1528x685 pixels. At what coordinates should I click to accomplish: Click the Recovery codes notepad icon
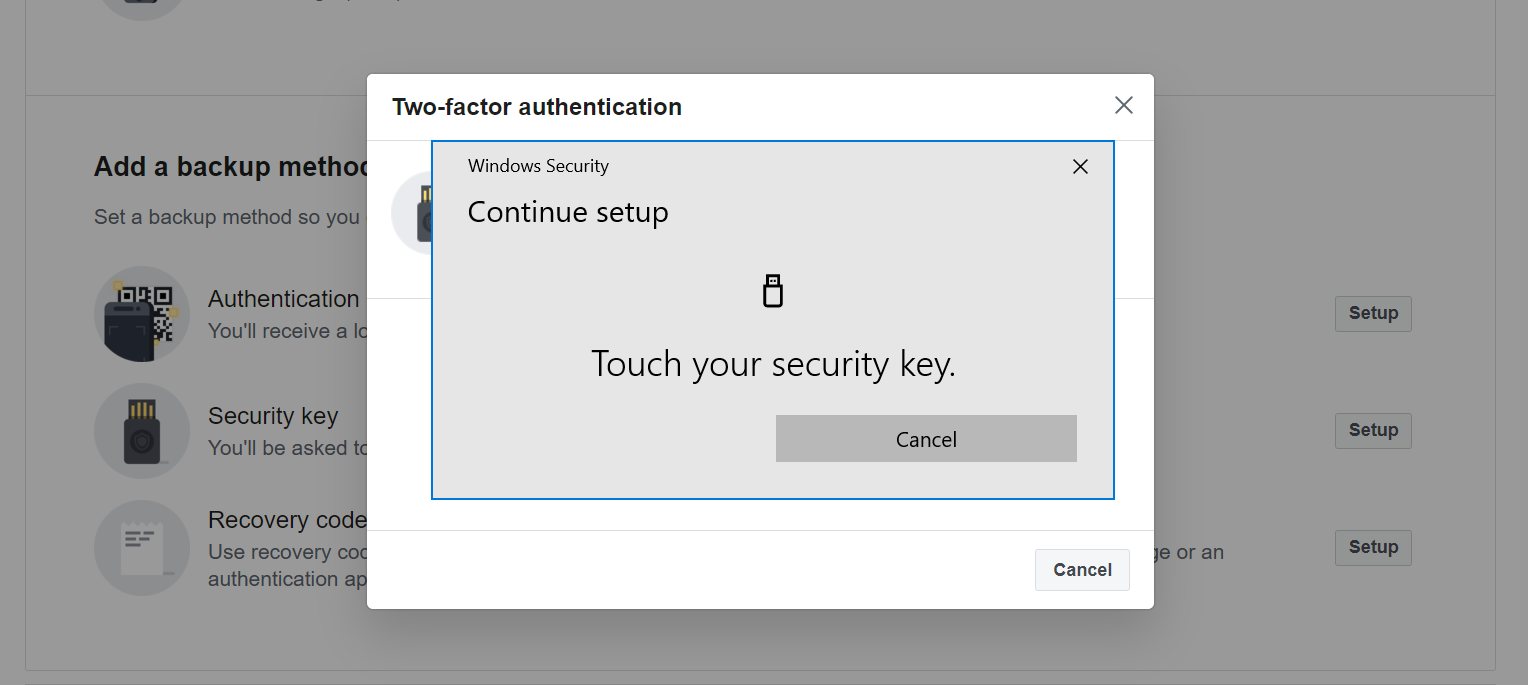coord(142,548)
